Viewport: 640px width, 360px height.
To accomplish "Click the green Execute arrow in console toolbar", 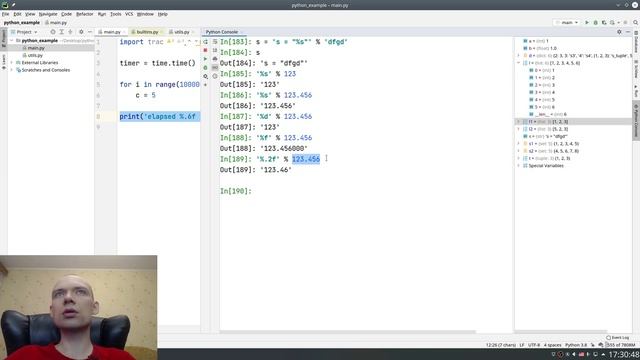I will click(x=205, y=59).
